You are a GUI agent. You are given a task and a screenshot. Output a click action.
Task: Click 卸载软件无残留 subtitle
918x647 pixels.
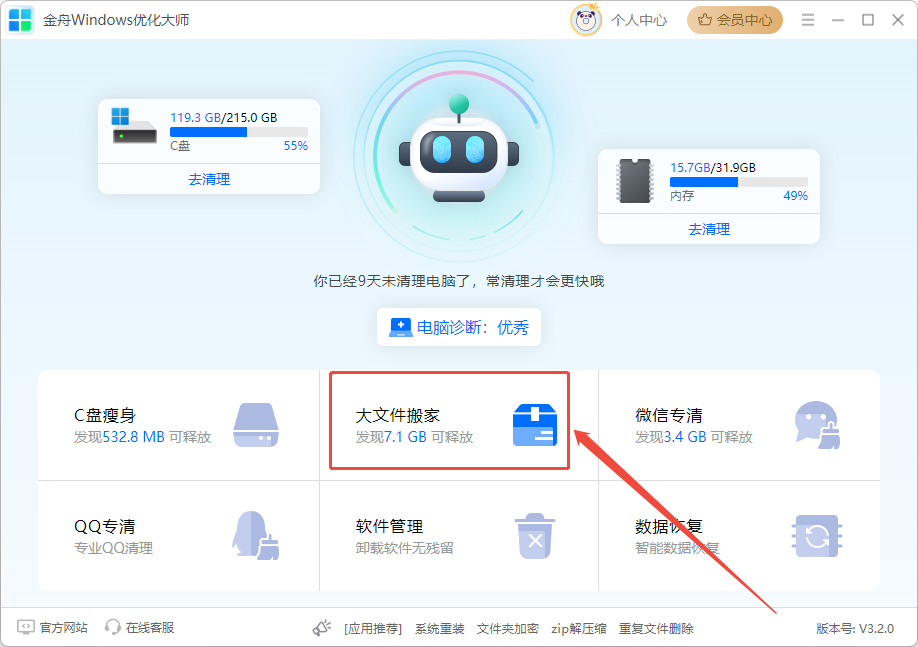tap(405, 548)
